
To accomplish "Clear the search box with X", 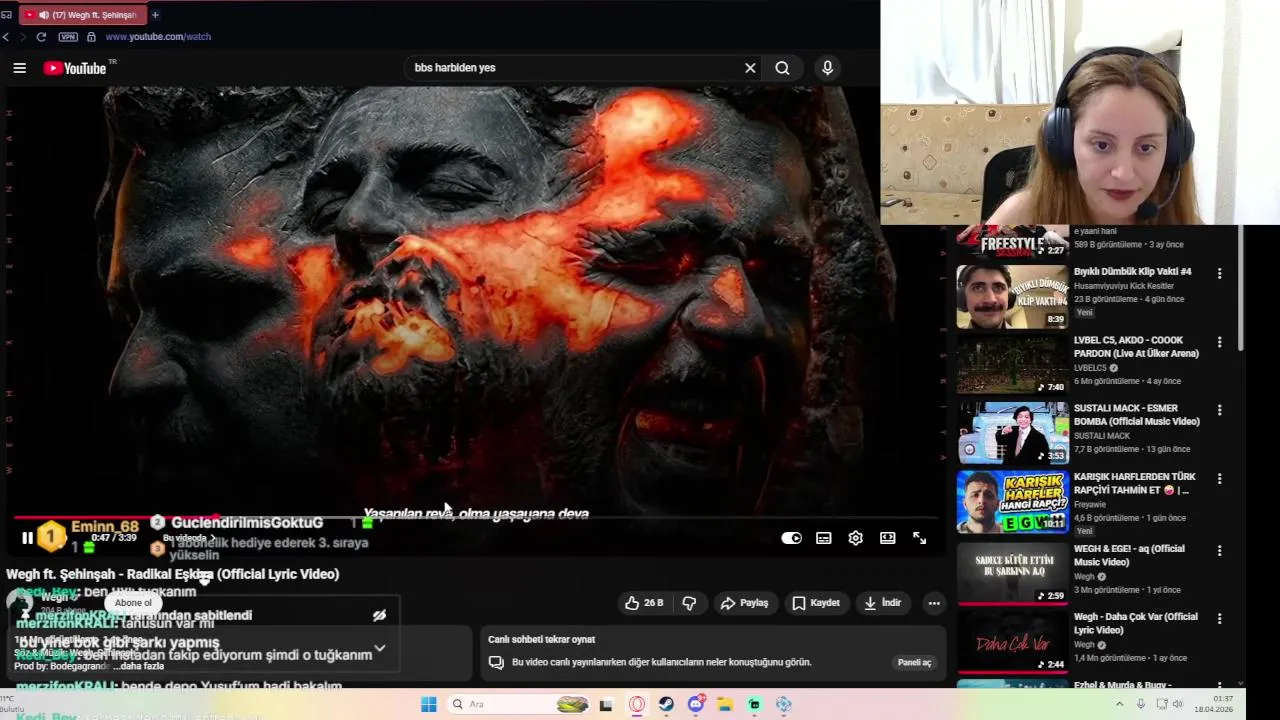I will pos(750,68).
